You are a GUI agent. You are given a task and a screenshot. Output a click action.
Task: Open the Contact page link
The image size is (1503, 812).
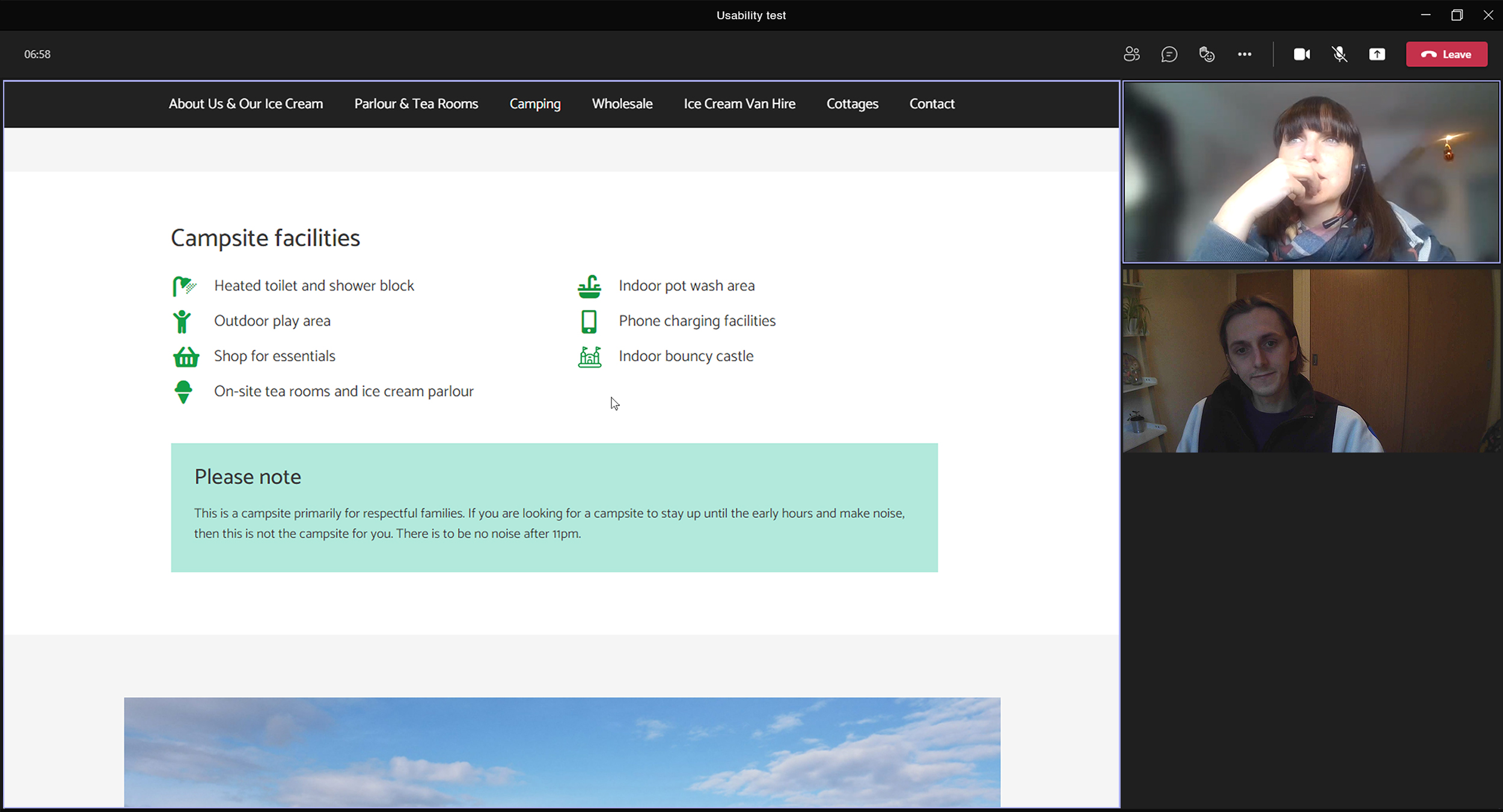(x=931, y=103)
